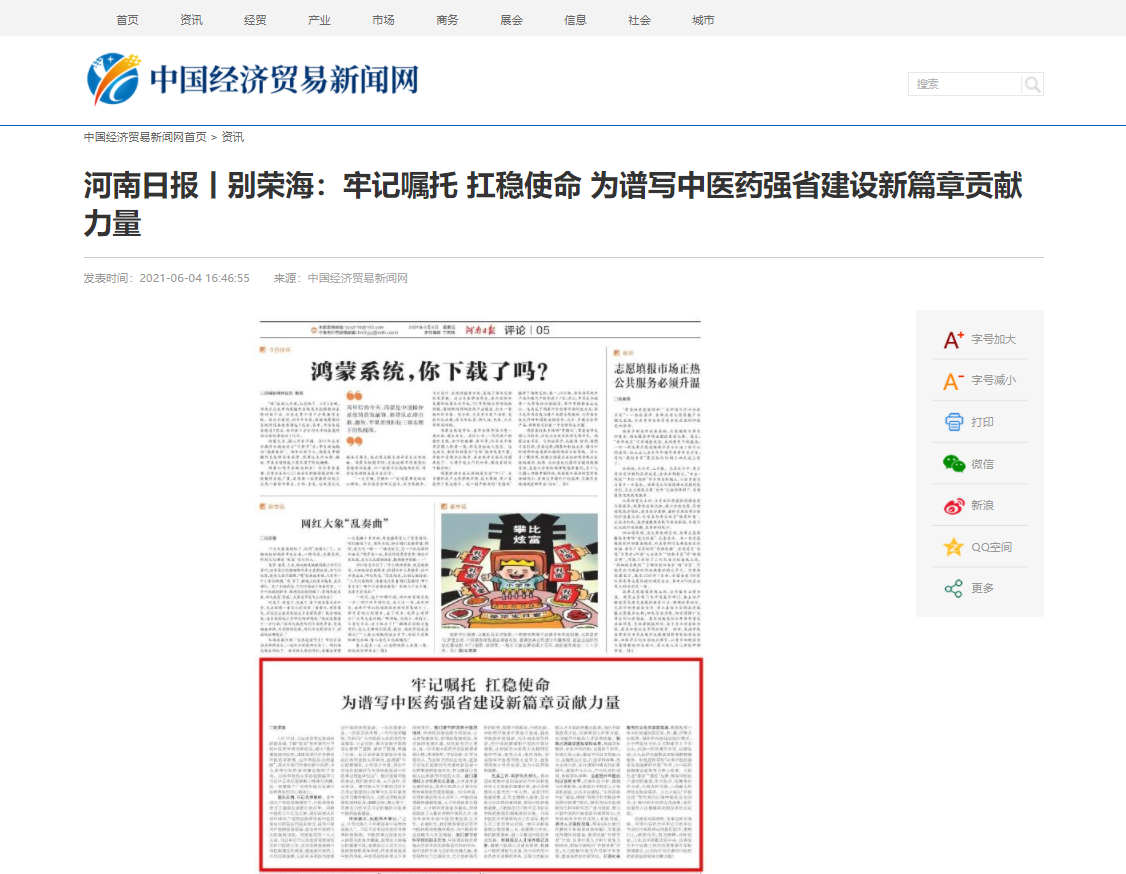Open the 产业 navigation item

[319, 20]
